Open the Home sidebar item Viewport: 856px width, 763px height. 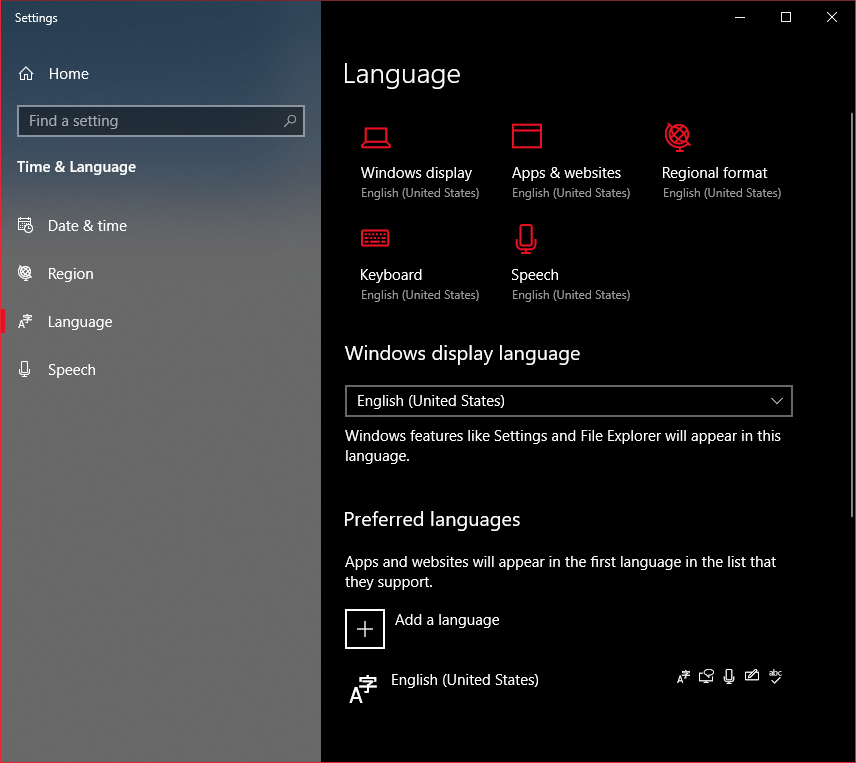click(x=68, y=73)
